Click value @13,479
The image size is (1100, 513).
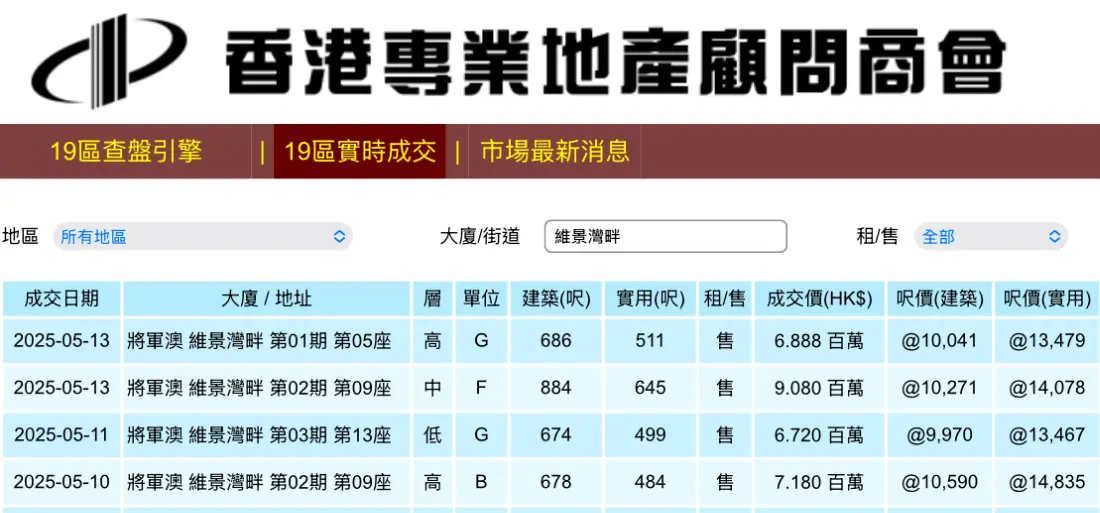point(1047,342)
